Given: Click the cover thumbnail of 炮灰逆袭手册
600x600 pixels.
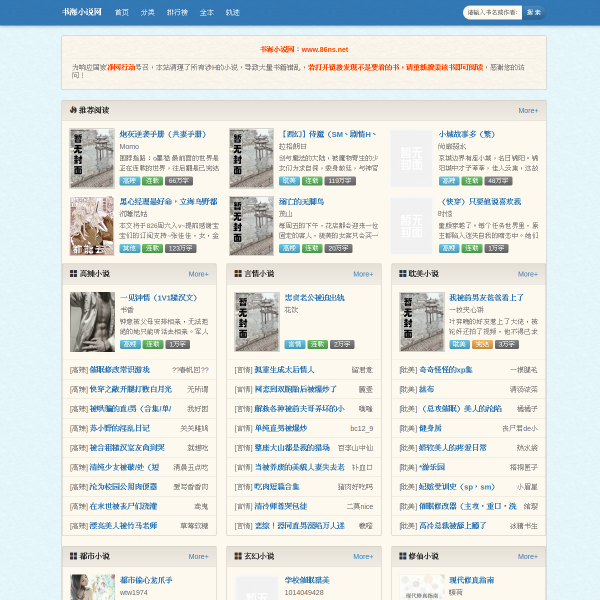Looking at the screenshot, I should pyautogui.click(x=92, y=158).
